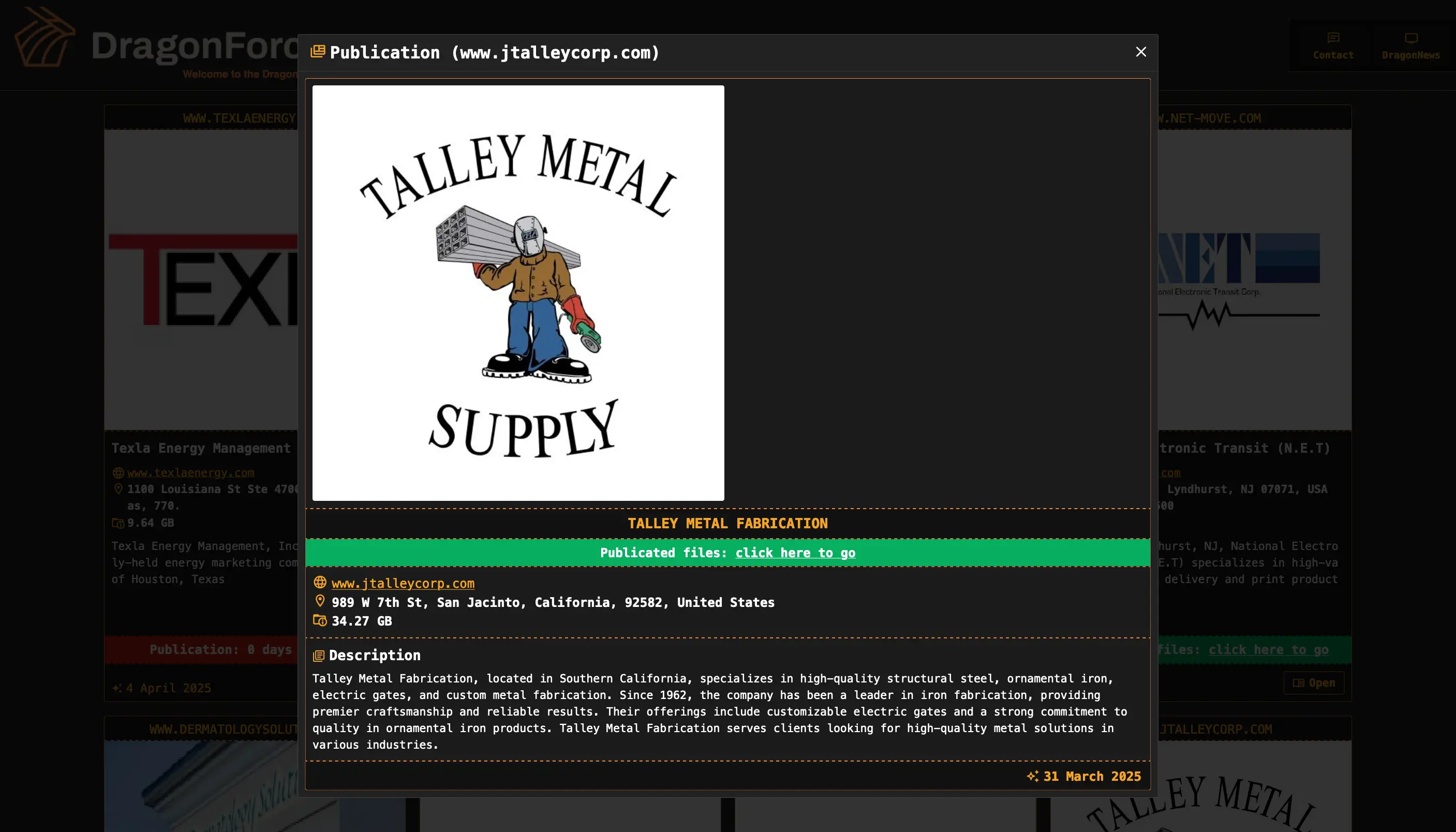1456x832 pixels.
Task: Click the data size icon beside 34.27 GB
Action: click(320, 620)
